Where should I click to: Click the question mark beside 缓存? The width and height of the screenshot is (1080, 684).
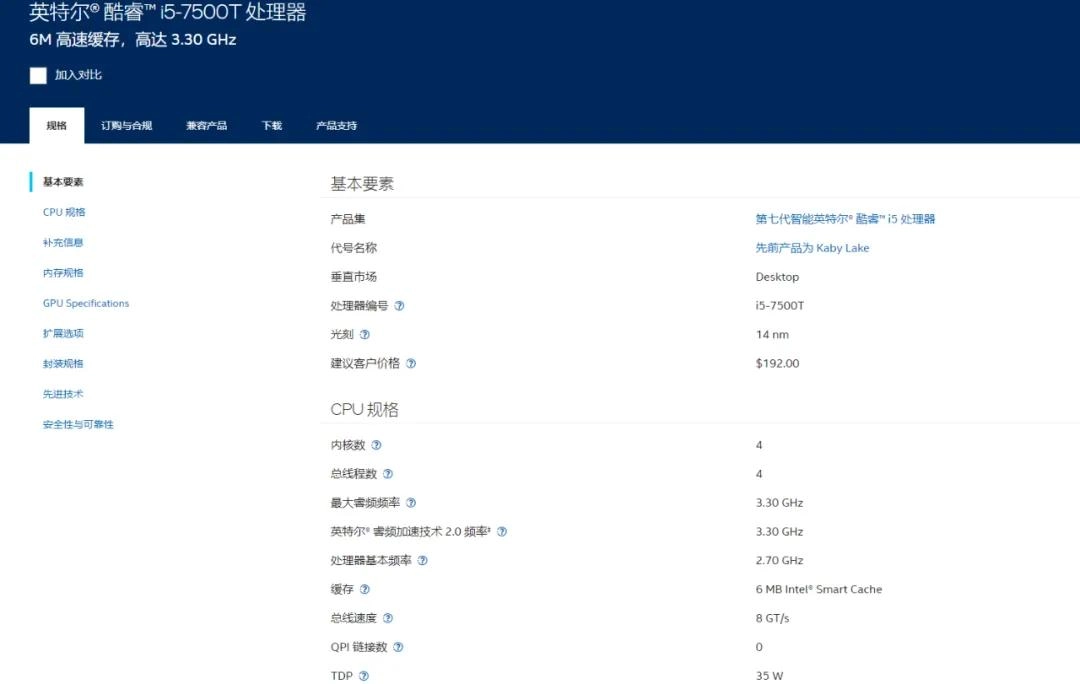click(365, 590)
